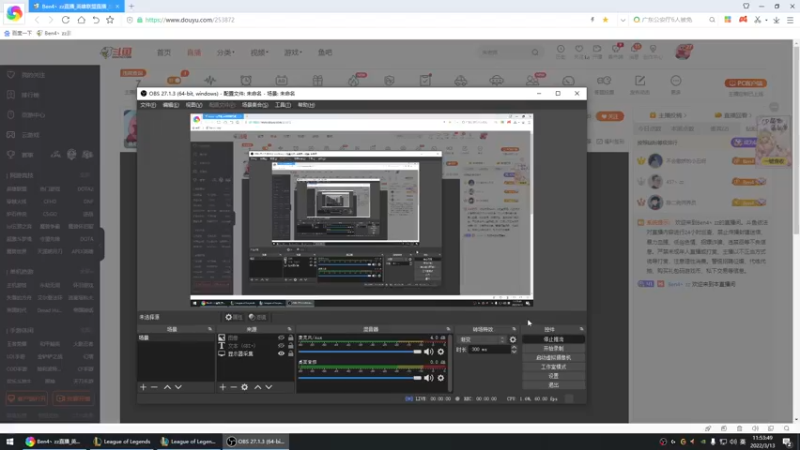Screen dimensions: 800x450
Task: Move scene down arrow in Scenes panel
Action: (178, 387)
